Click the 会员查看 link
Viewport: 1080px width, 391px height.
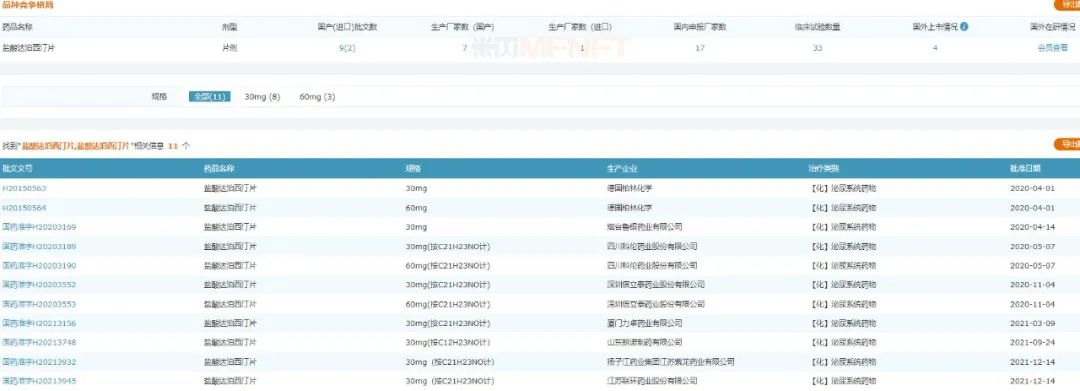(1052, 48)
